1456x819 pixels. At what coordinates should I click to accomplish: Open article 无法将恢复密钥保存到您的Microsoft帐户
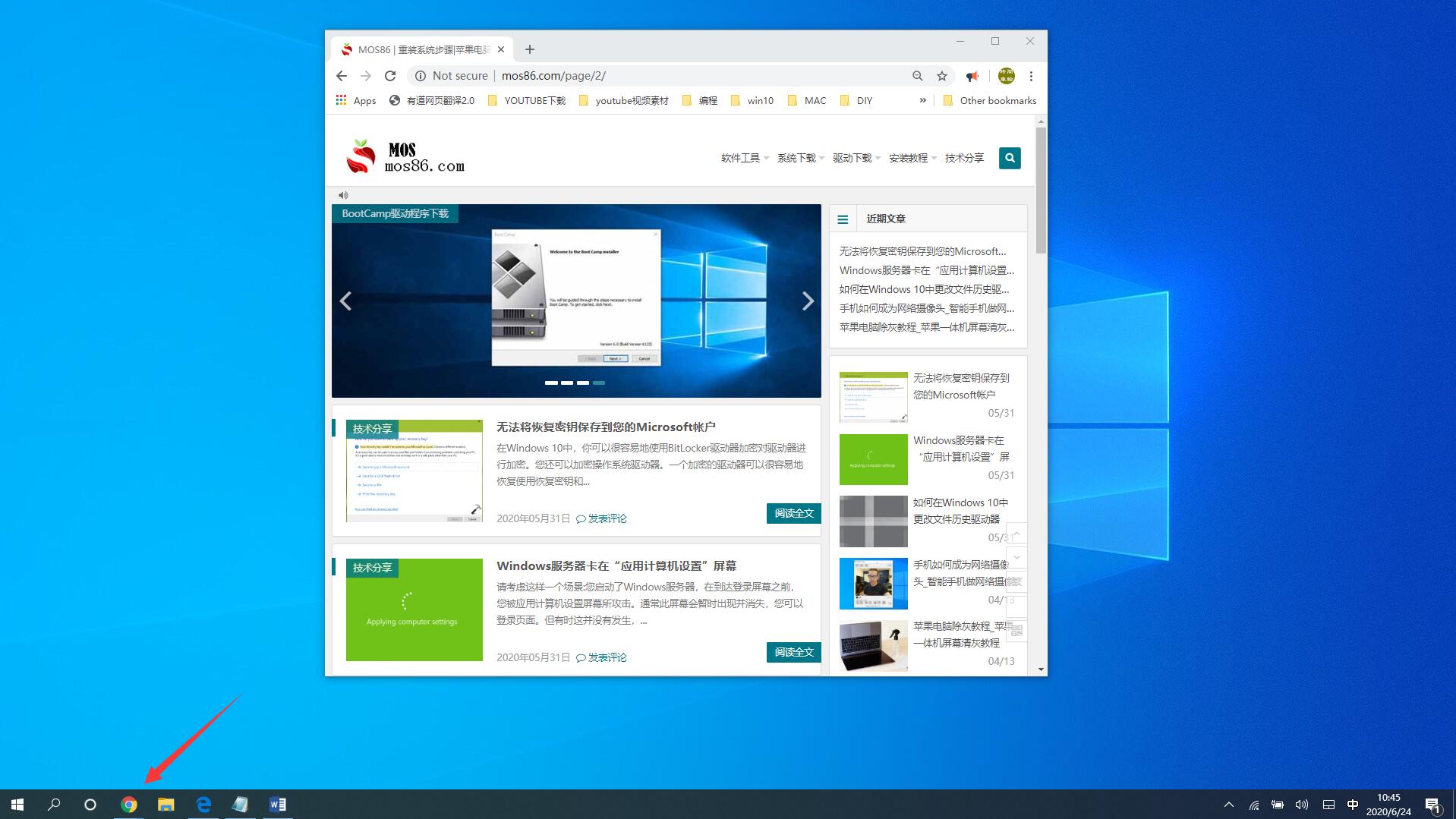tap(606, 427)
